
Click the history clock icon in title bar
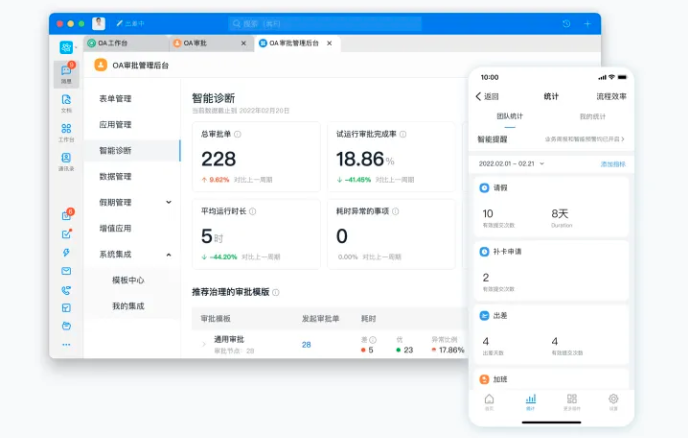pos(566,24)
